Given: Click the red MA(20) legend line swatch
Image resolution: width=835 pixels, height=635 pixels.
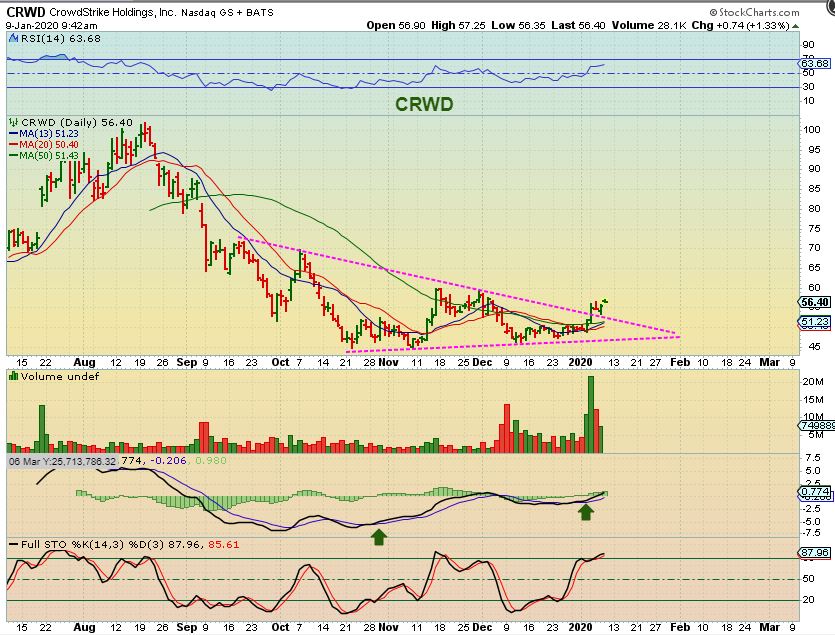Looking at the screenshot, I should (13, 144).
